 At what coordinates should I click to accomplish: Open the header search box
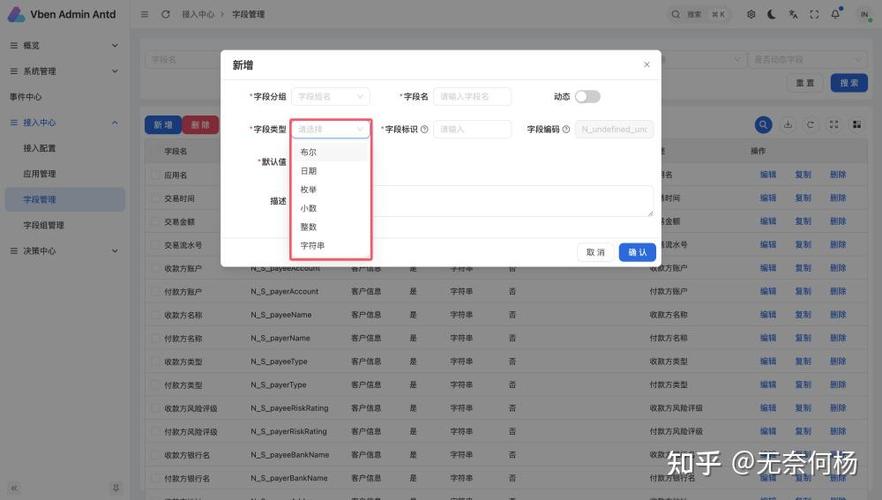(x=699, y=14)
